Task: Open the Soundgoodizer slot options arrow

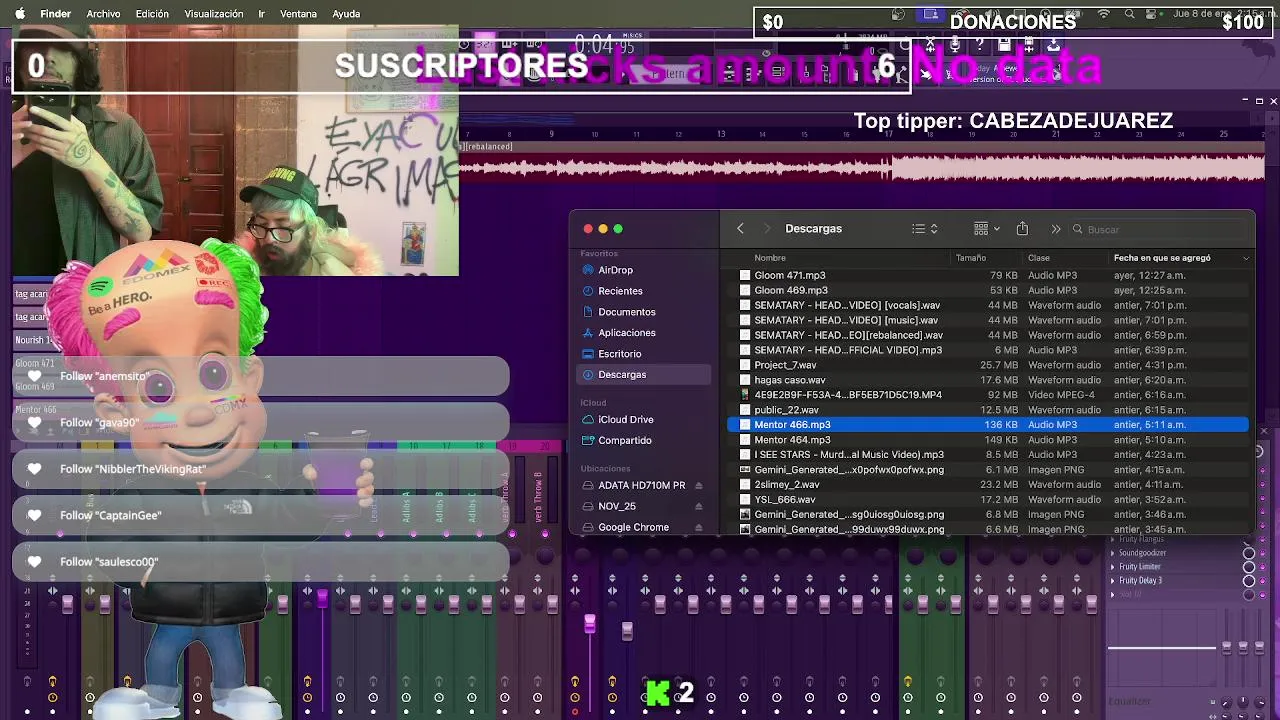Action: pos(1112,553)
